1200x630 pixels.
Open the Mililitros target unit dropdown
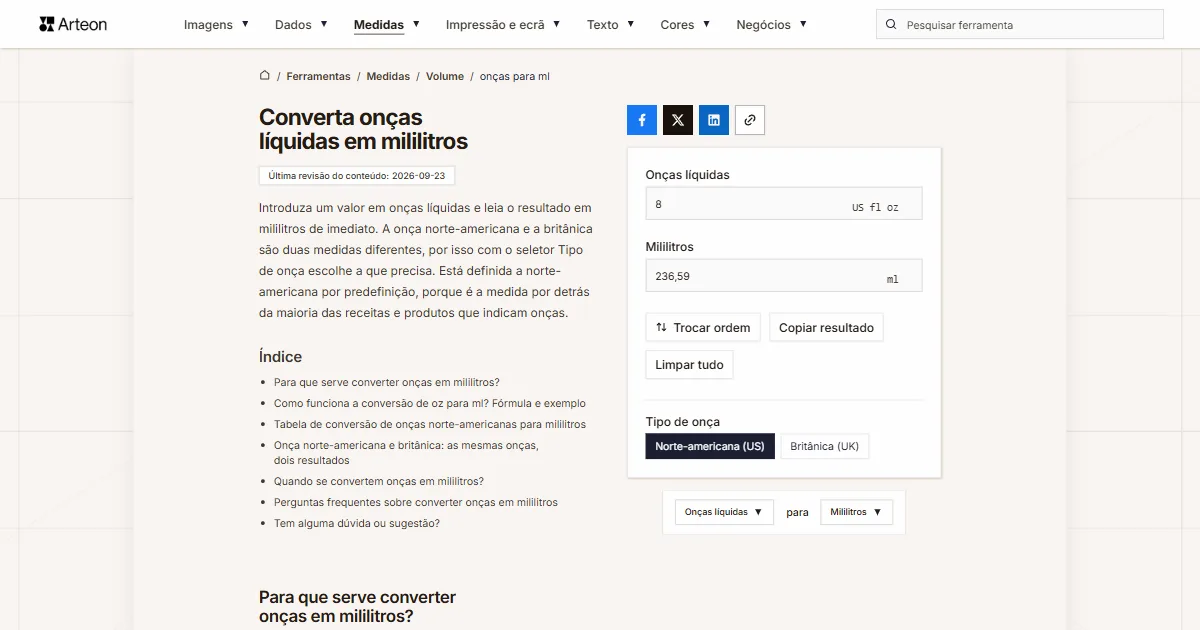856,512
